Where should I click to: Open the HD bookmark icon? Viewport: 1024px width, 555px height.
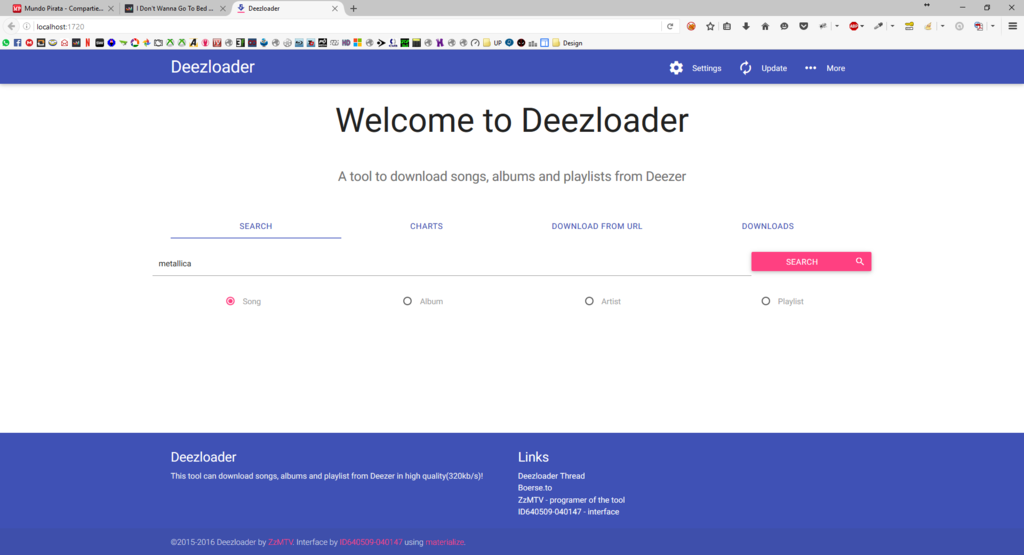[x=345, y=42]
